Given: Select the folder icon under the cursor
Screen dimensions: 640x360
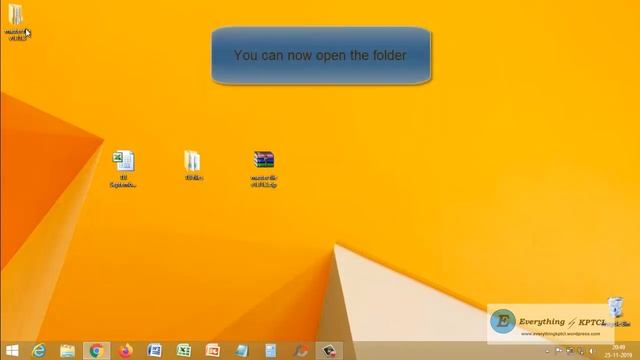Looking at the screenshot, I should point(16,15).
